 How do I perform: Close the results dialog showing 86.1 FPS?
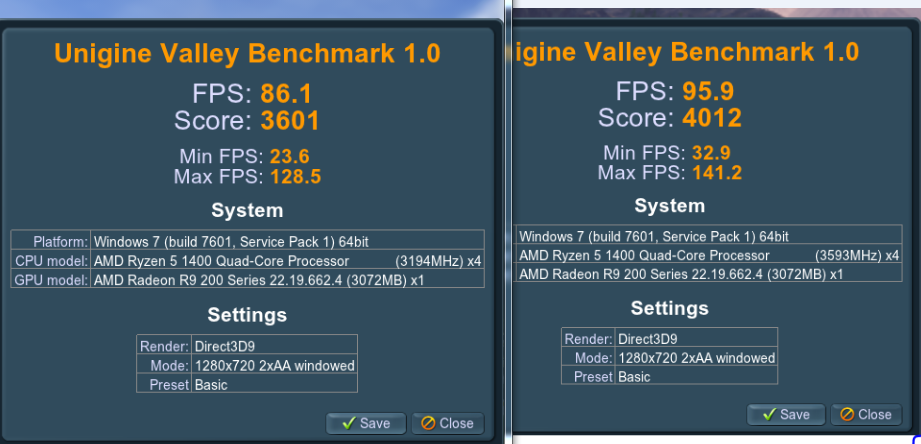tap(448, 423)
